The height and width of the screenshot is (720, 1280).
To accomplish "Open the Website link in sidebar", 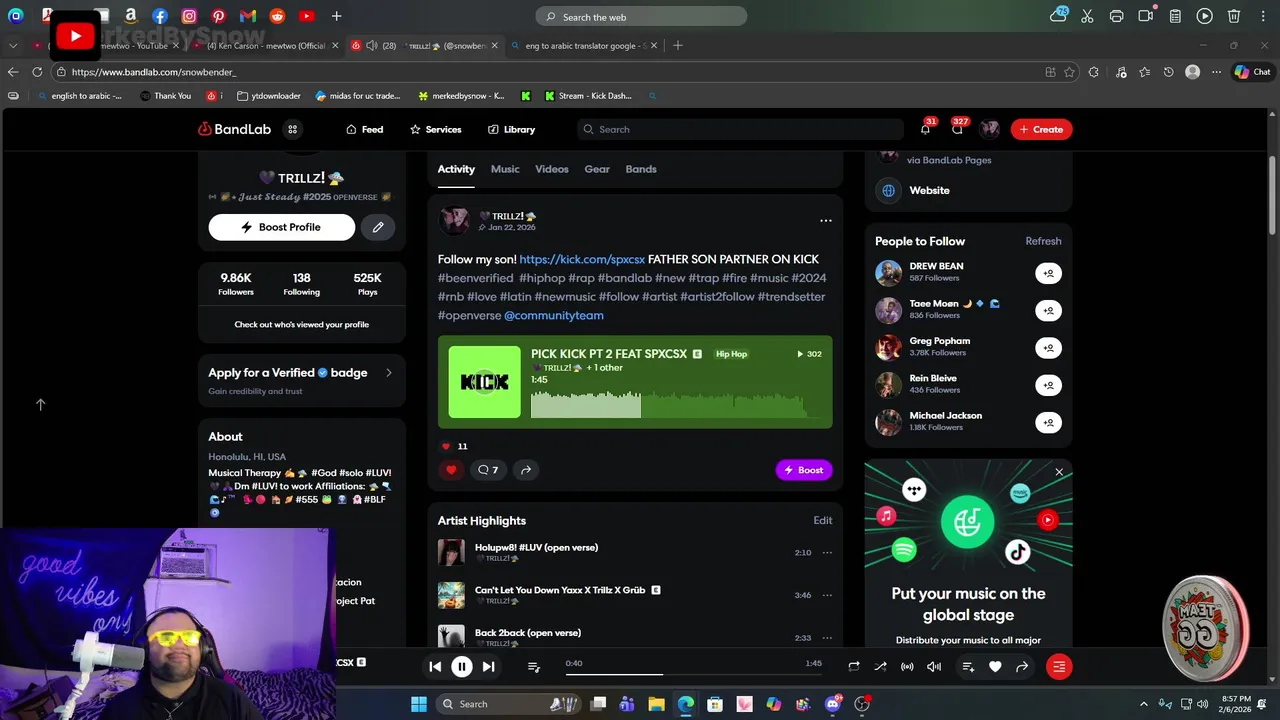I will pos(929,190).
